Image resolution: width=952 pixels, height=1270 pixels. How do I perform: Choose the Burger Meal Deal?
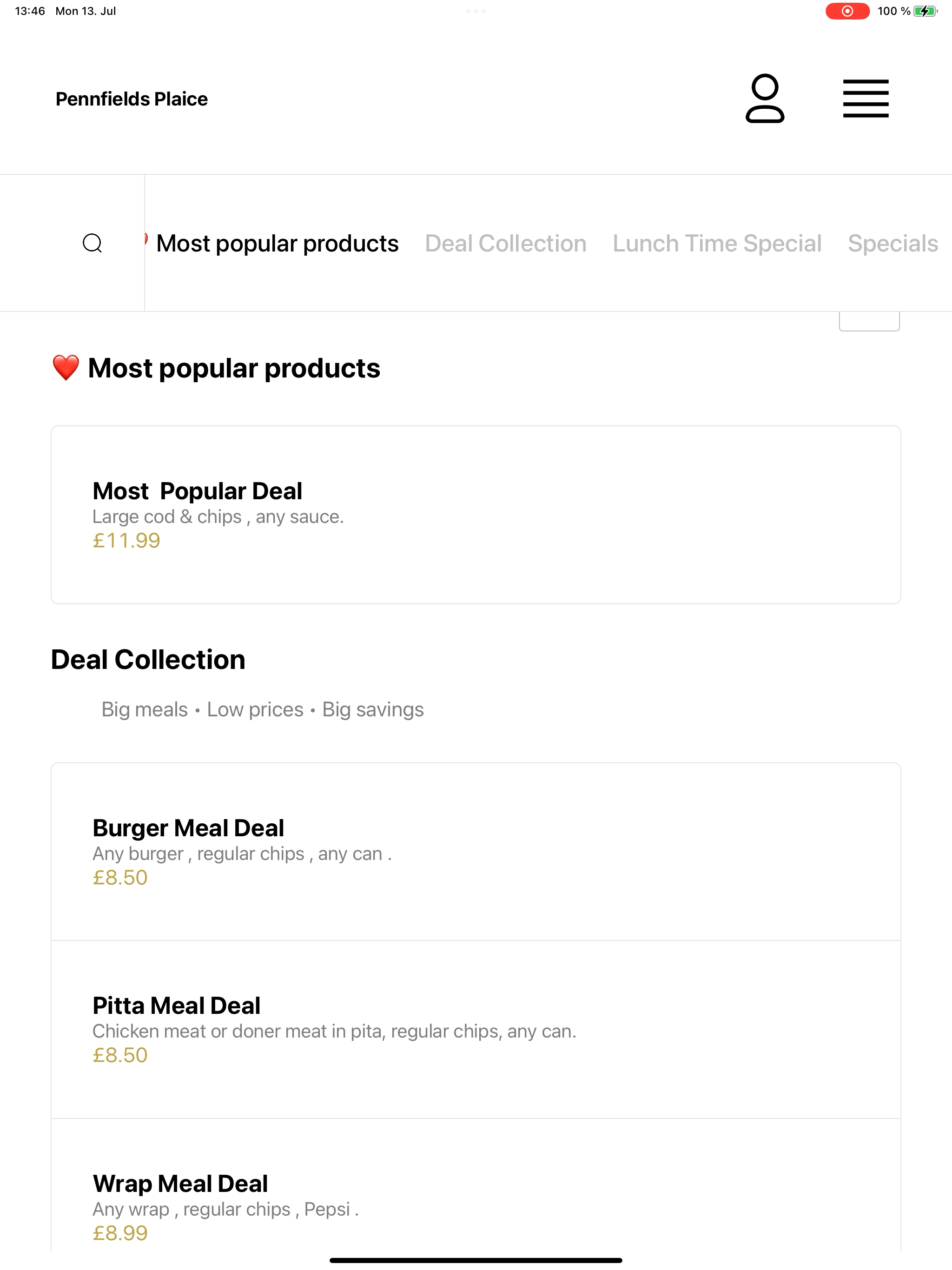click(476, 852)
